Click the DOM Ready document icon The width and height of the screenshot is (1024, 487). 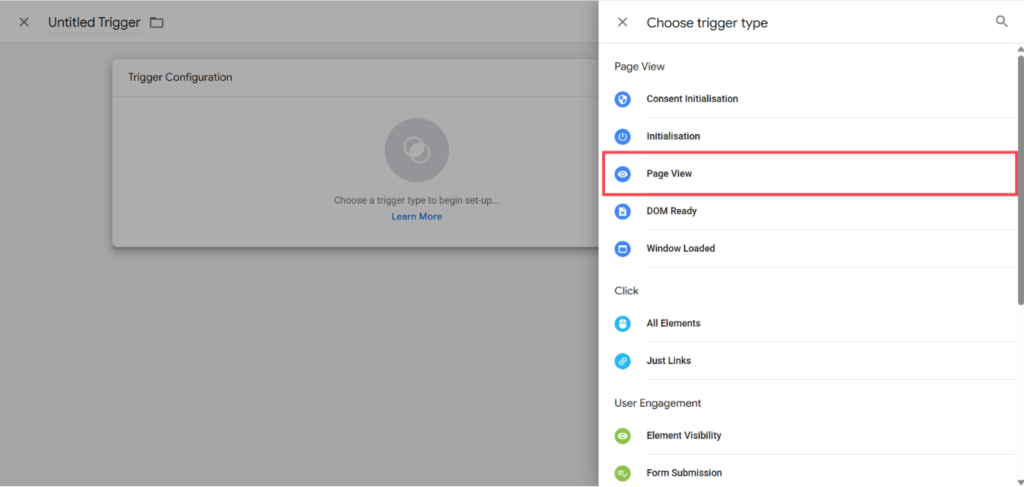[622, 212]
